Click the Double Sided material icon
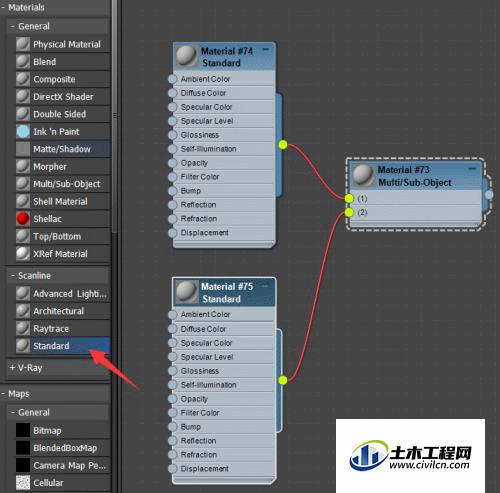This screenshot has width=500, height=493. pyautogui.click(x=23, y=114)
